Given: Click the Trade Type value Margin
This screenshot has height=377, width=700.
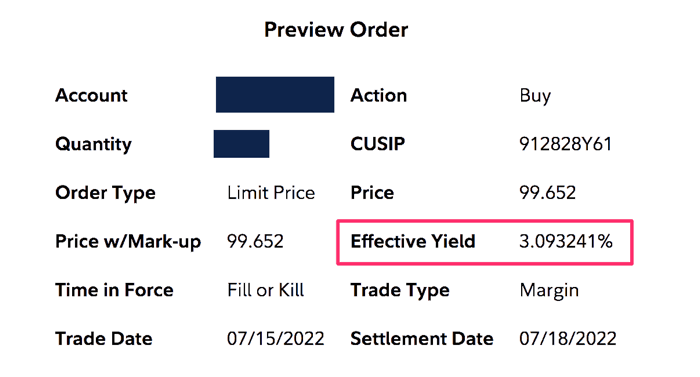Looking at the screenshot, I should click(549, 291).
